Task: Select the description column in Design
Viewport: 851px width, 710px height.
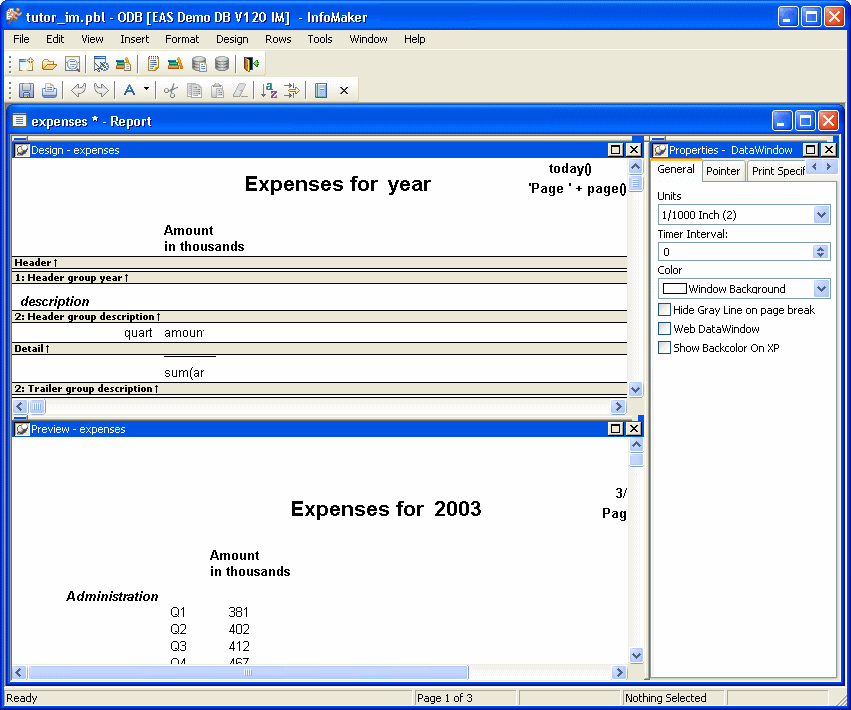Action: tap(55, 301)
